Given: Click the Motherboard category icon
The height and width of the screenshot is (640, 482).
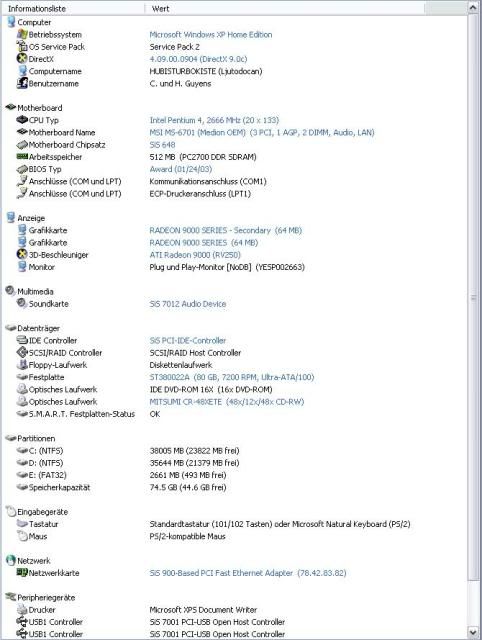Looking at the screenshot, I should click(x=11, y=107).
